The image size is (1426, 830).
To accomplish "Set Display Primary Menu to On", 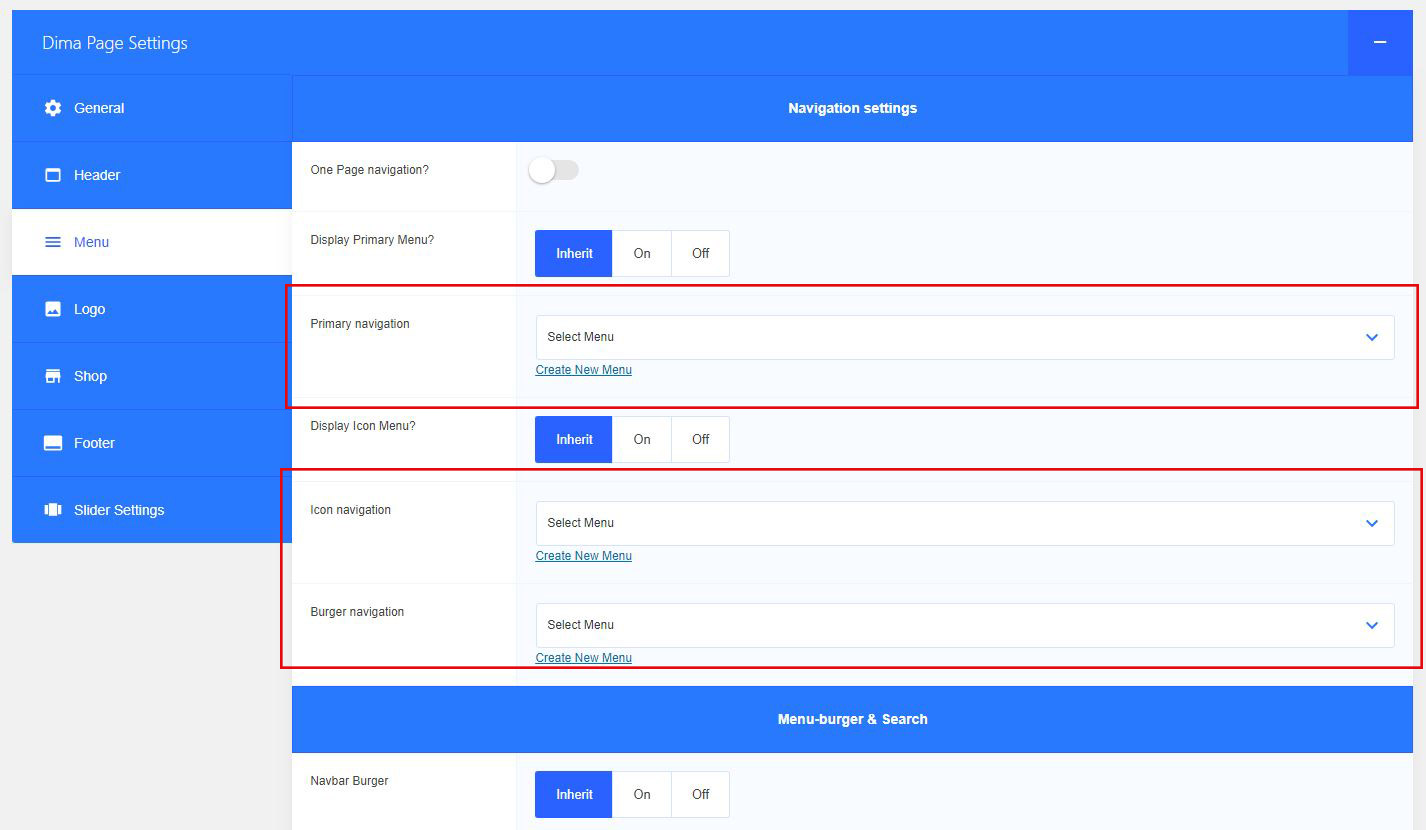I will pyautogui.click(x=642, y=254).
